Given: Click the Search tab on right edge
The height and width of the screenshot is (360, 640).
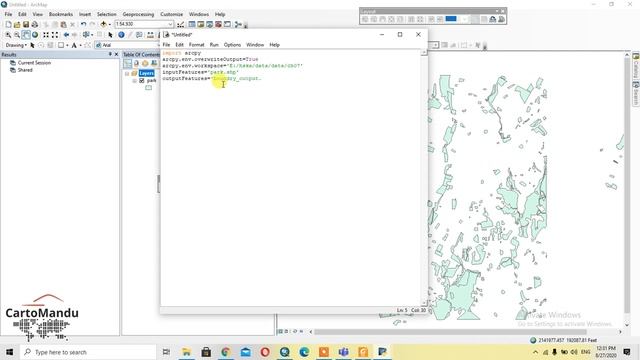Looking at the screenshot, I should [636, 94].
